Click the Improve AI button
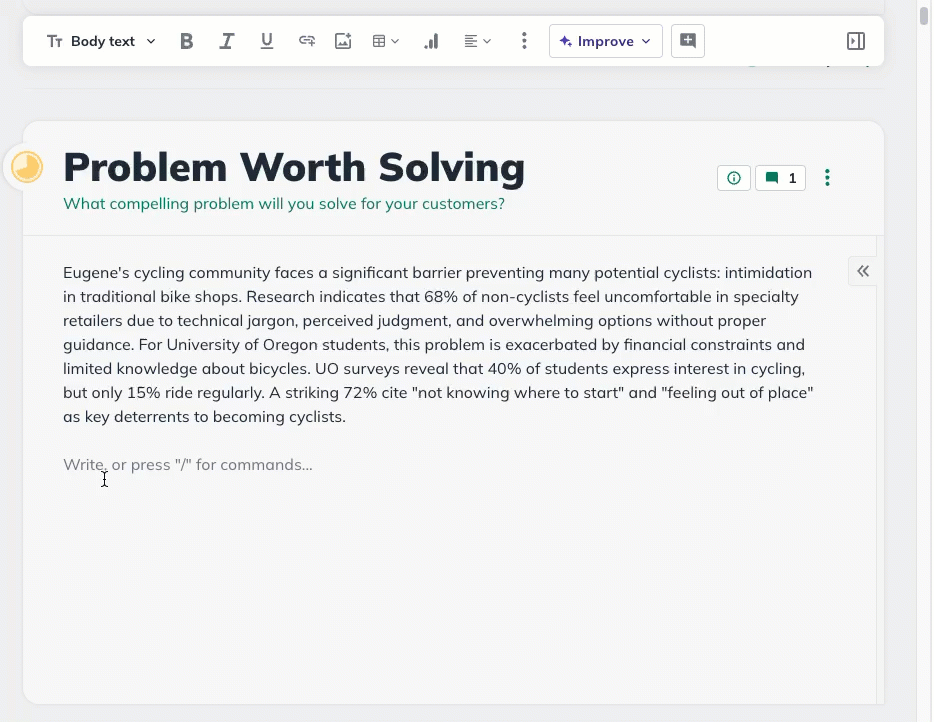Image resolution: width=934 pixels, height=722 pixels. (605, 41)
